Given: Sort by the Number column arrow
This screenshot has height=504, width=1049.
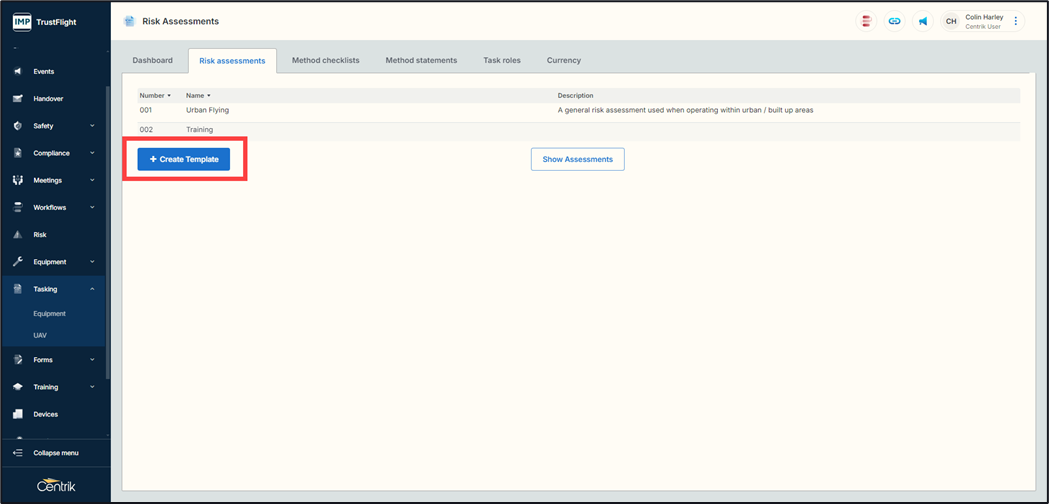Looking at the screenshot, I should (x=169, y=96).
